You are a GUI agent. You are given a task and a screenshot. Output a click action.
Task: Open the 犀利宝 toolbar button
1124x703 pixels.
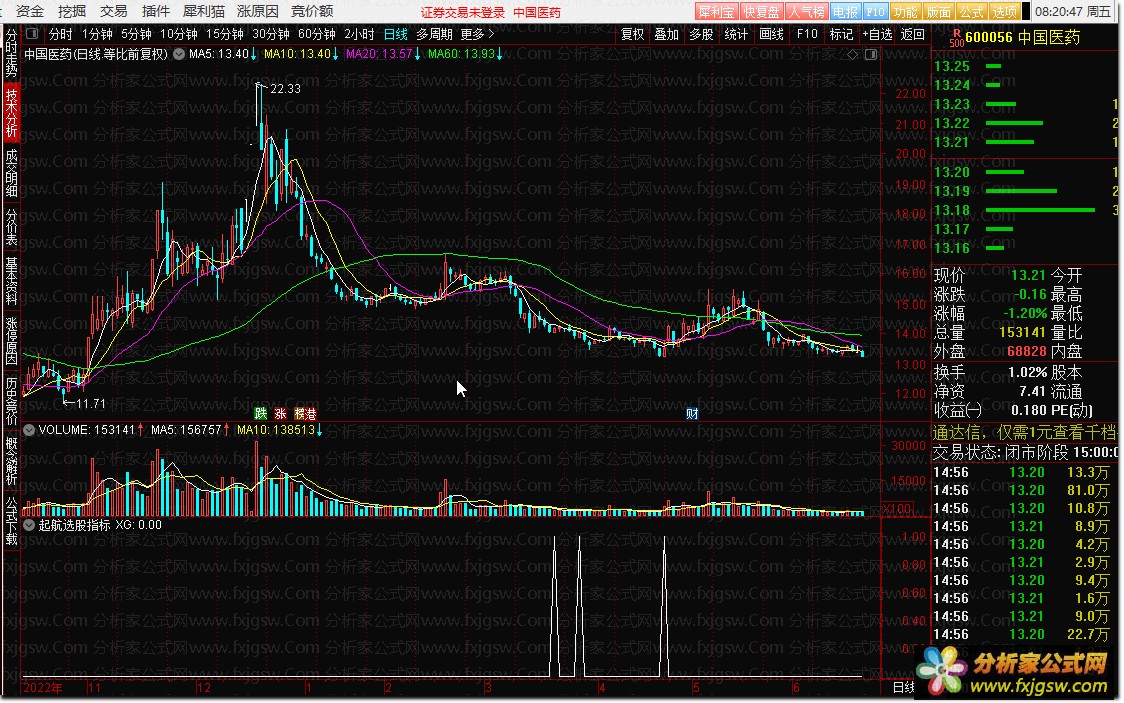point(717,11)
